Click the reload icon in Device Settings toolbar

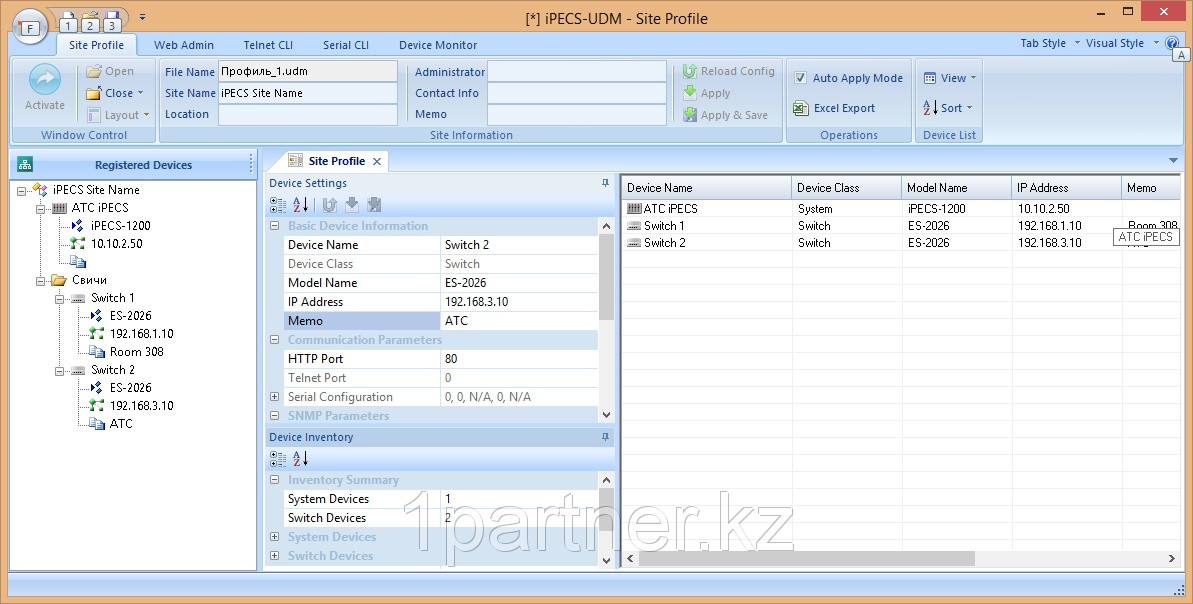coord(329,205)
